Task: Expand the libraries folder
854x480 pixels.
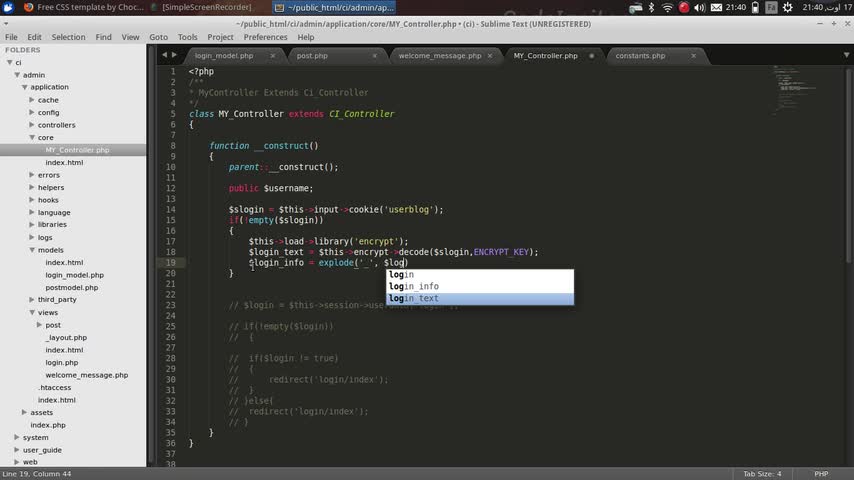Action: (32, 224)
